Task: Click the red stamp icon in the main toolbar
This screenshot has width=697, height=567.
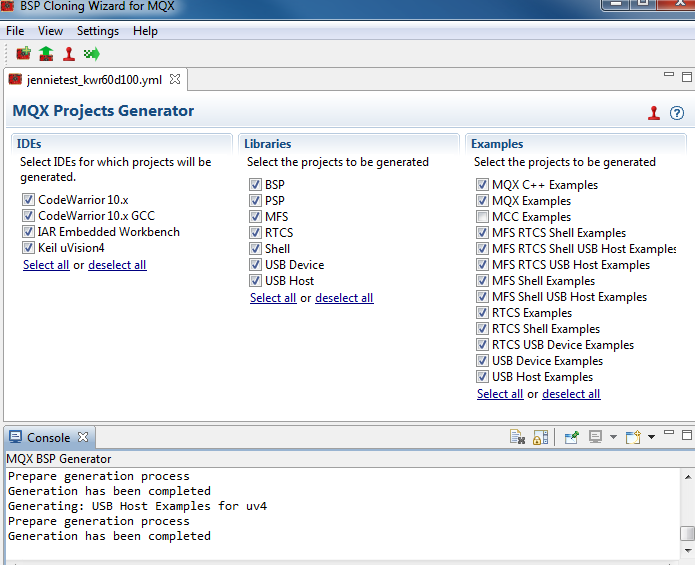Action: click(x=69, y=54)
